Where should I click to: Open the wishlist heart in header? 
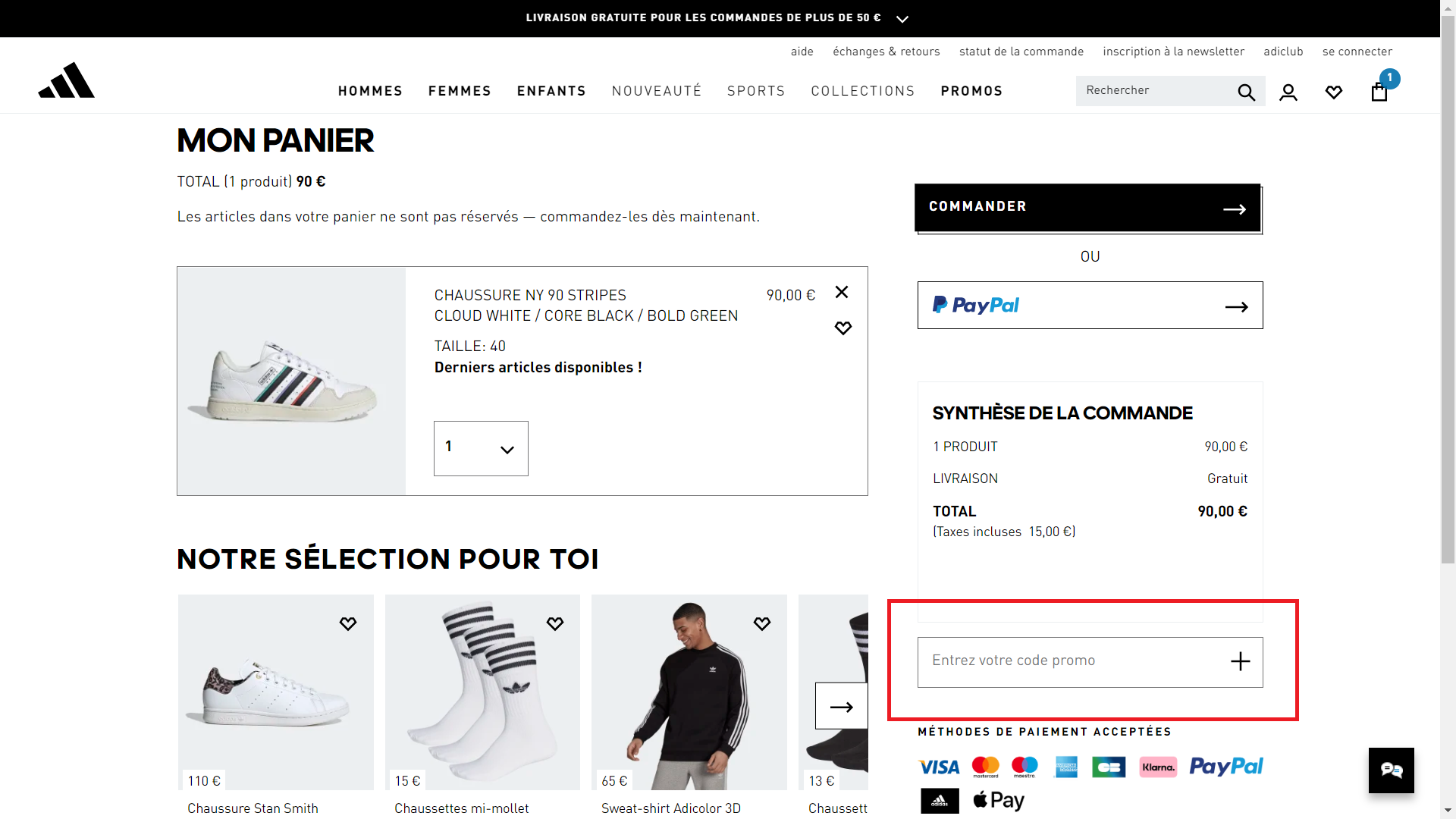pyautogui.click(x=1334, y=93)
